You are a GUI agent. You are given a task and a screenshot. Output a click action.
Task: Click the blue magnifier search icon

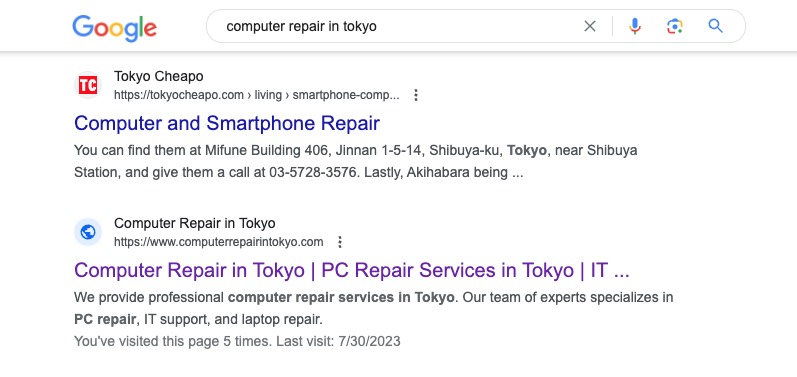click(x=715, y=26)
